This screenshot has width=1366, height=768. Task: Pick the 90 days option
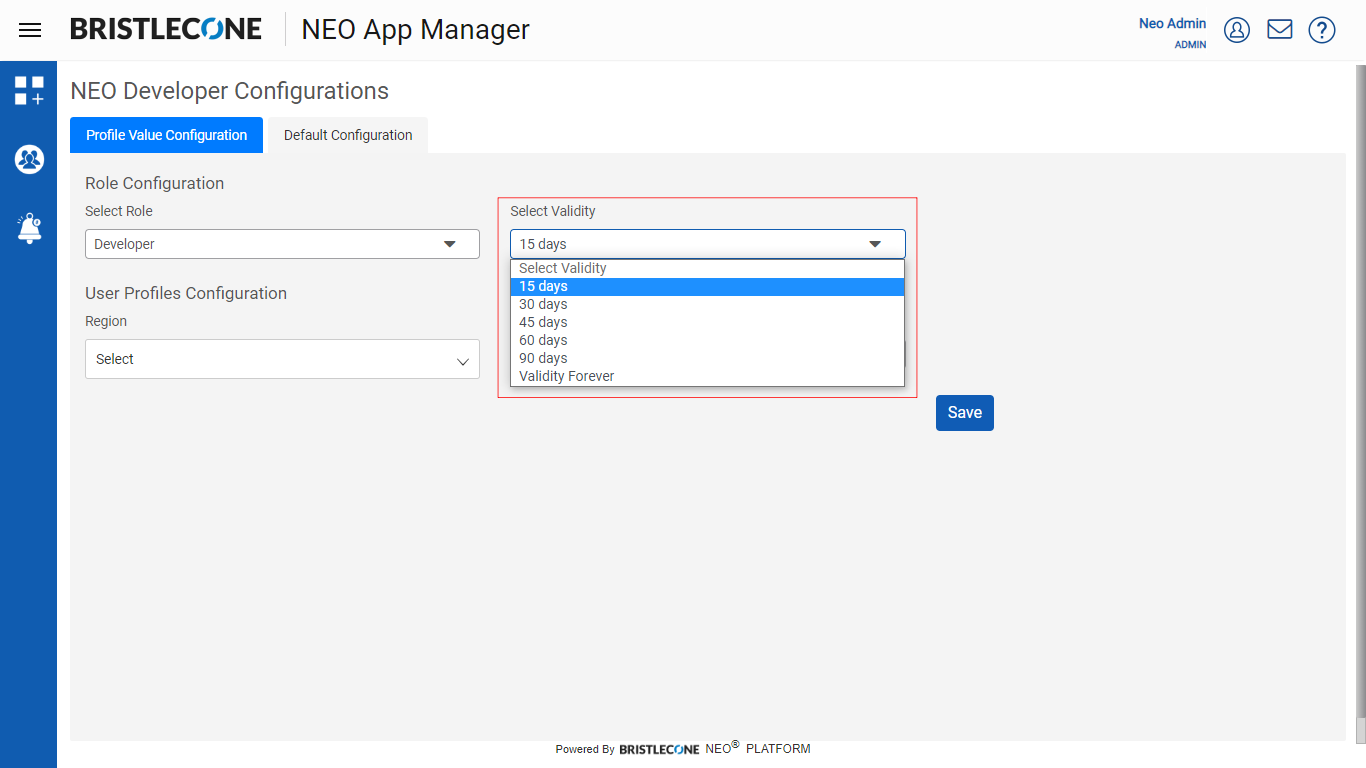pos(708,358)
